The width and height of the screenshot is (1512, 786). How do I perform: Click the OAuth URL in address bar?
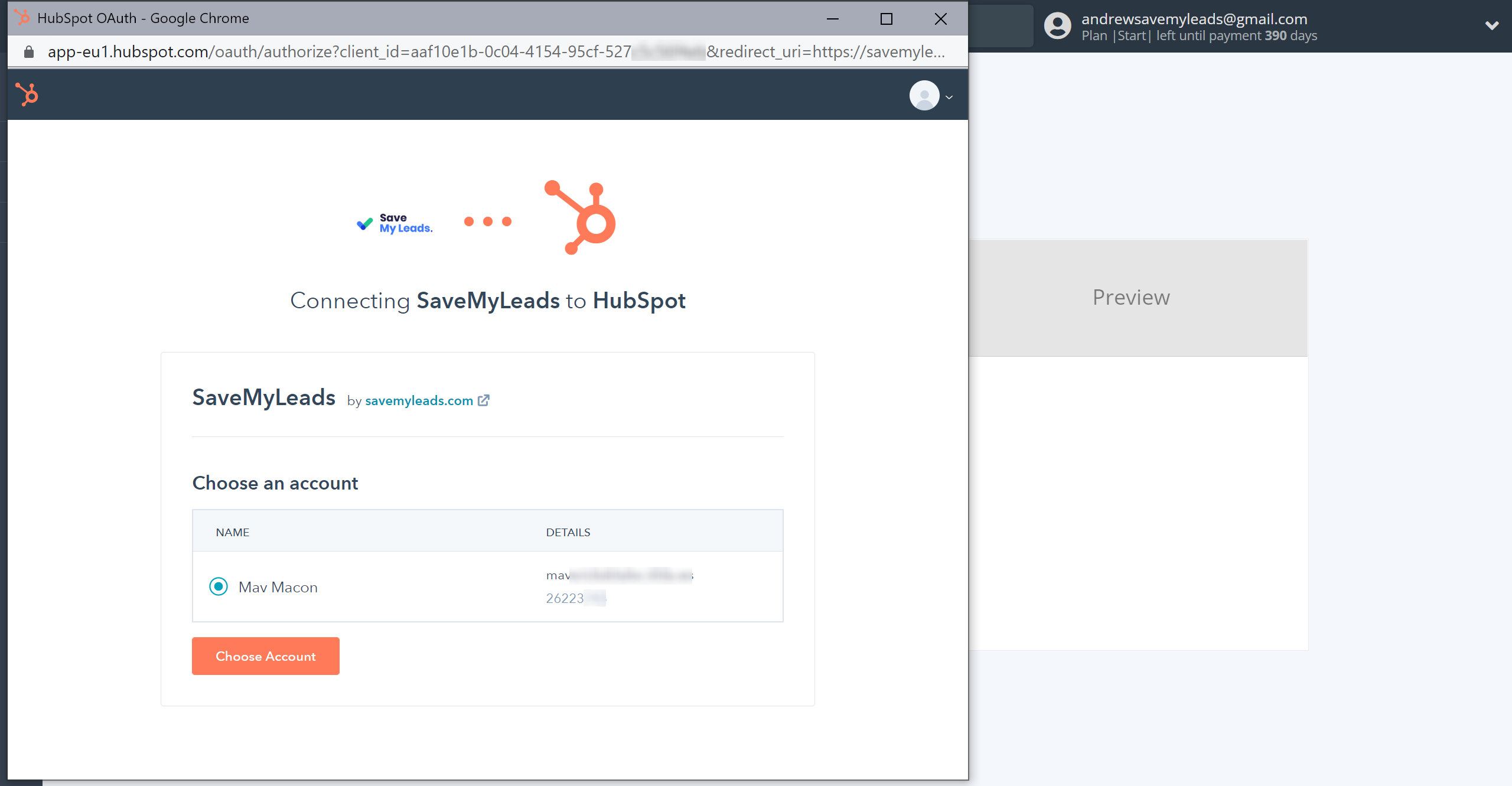coord(496,52)
